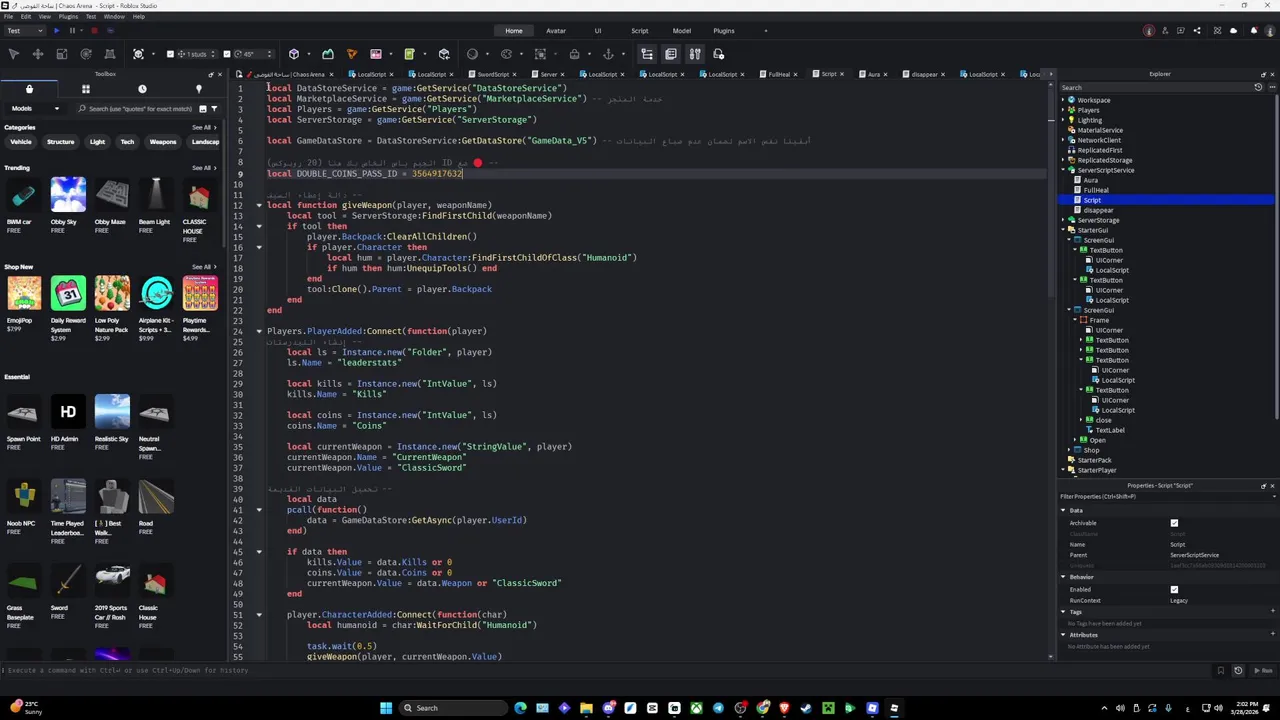The width and height of the screenshot is (1280, 720).
Task: Open the orange character/avatar icon in toolbar
Action: [x=352, y=54]
